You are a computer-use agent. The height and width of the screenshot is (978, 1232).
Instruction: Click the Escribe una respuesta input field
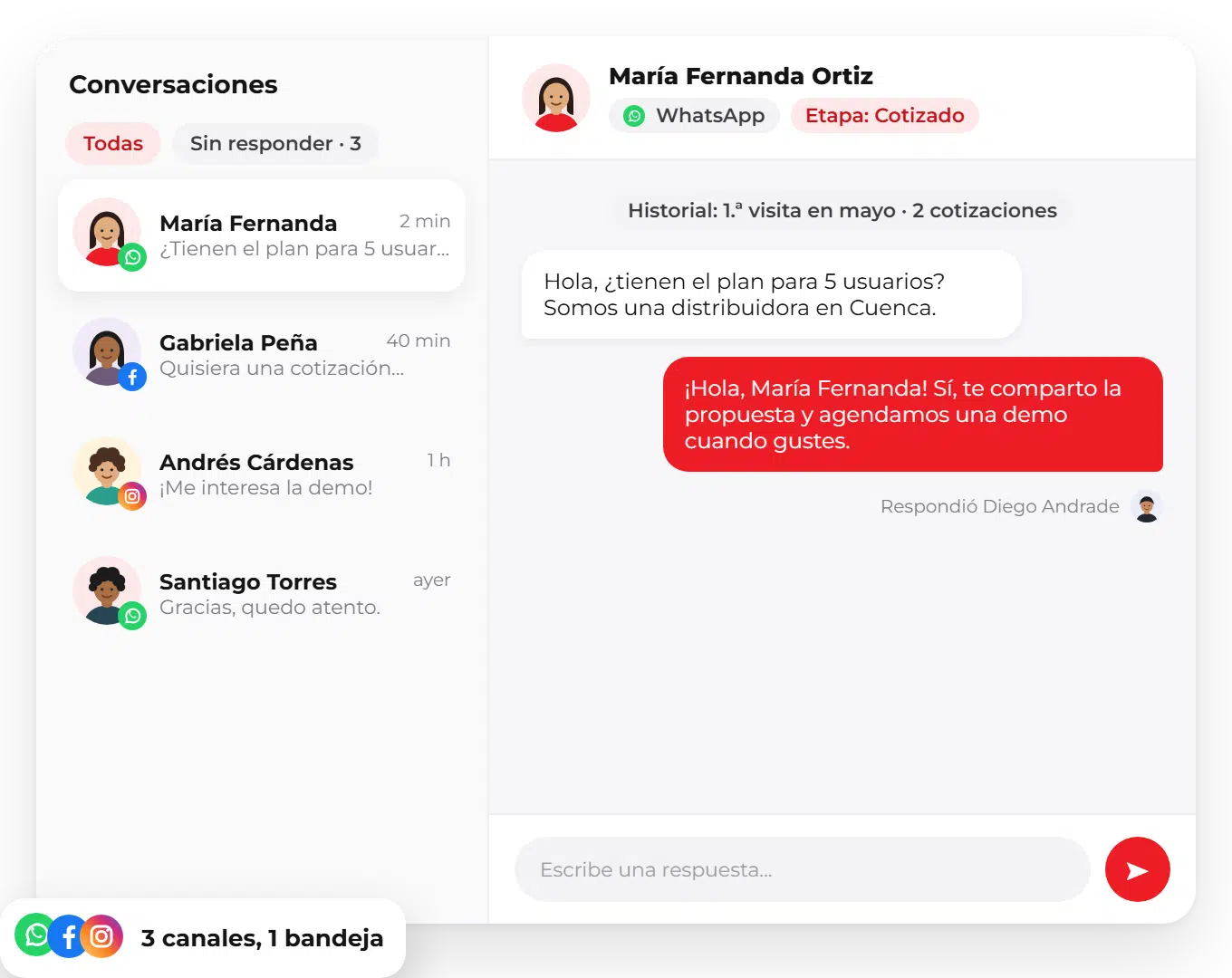[803, 869]
